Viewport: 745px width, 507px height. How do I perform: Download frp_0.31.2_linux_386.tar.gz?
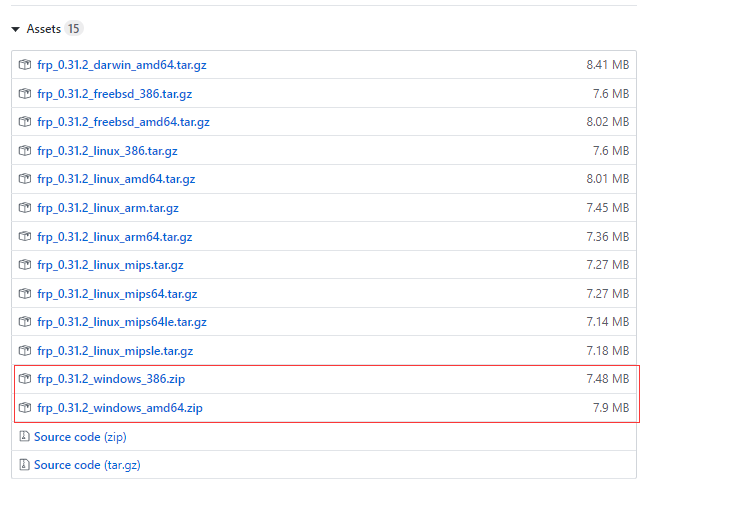point(107,151)
